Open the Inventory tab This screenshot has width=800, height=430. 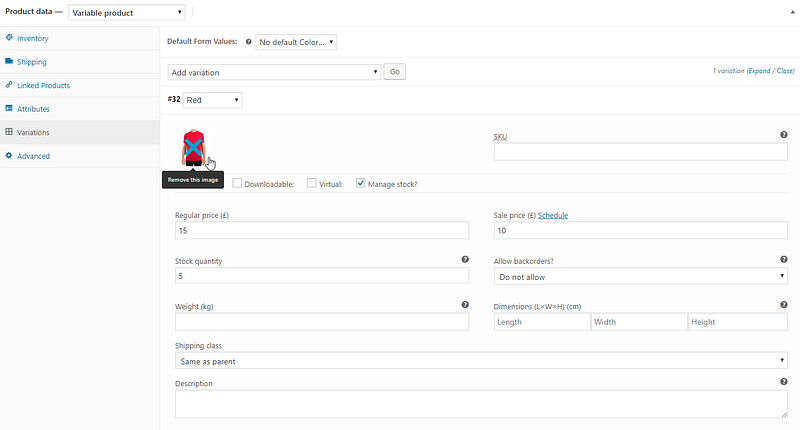[x=80, y=38]
